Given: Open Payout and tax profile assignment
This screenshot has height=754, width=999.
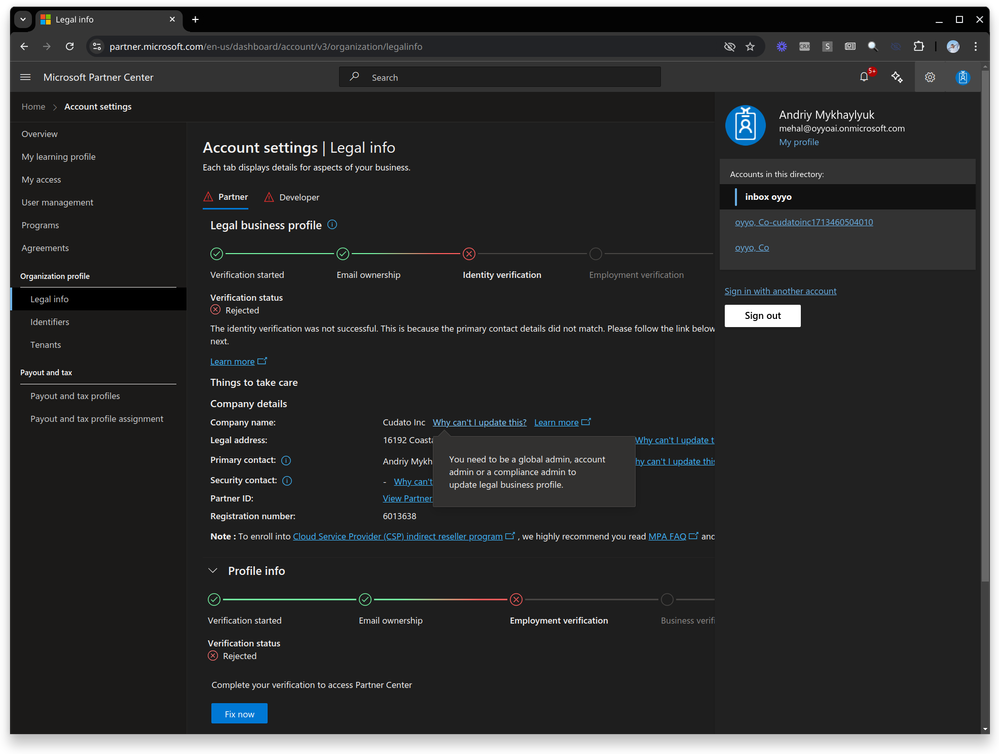Looking at the screenshot, I should coord(97,419).
